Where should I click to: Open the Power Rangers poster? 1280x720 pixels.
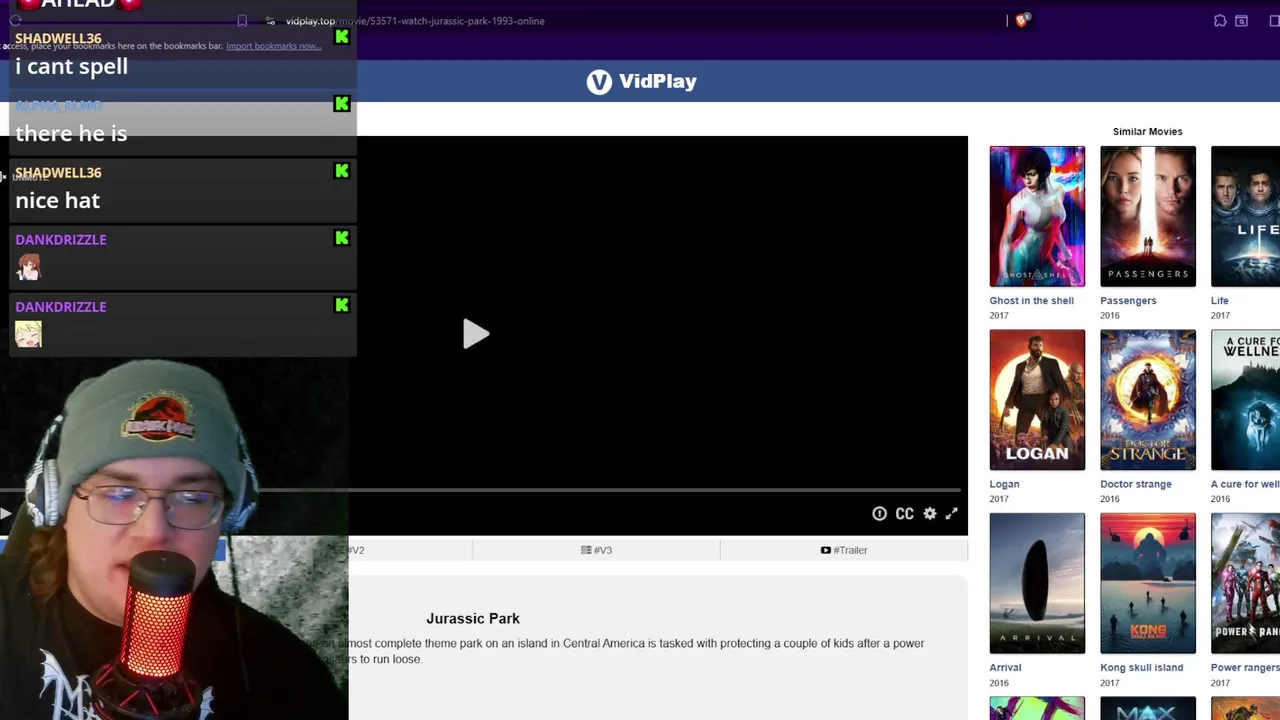click(1245, 583)
